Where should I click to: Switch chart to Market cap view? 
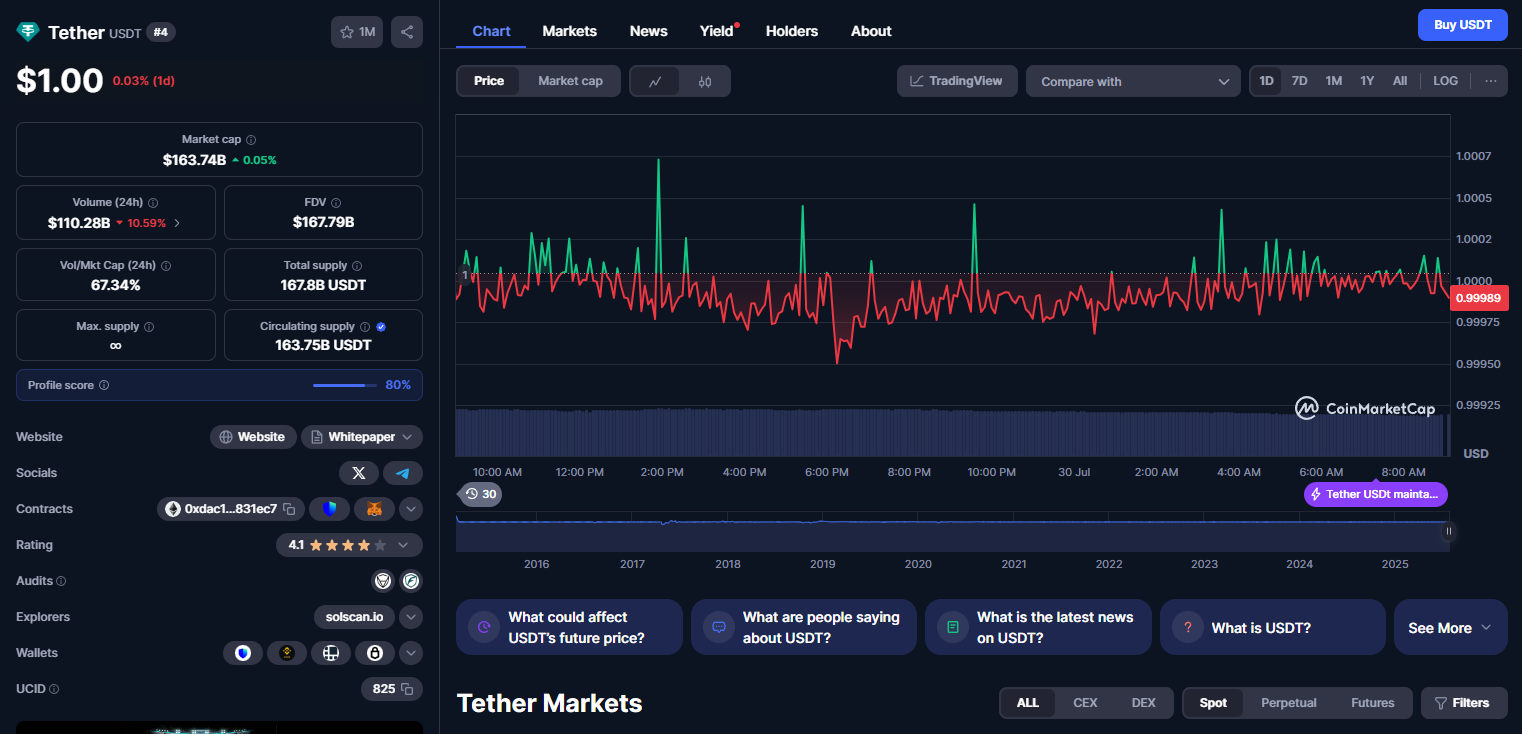[570, 81]
